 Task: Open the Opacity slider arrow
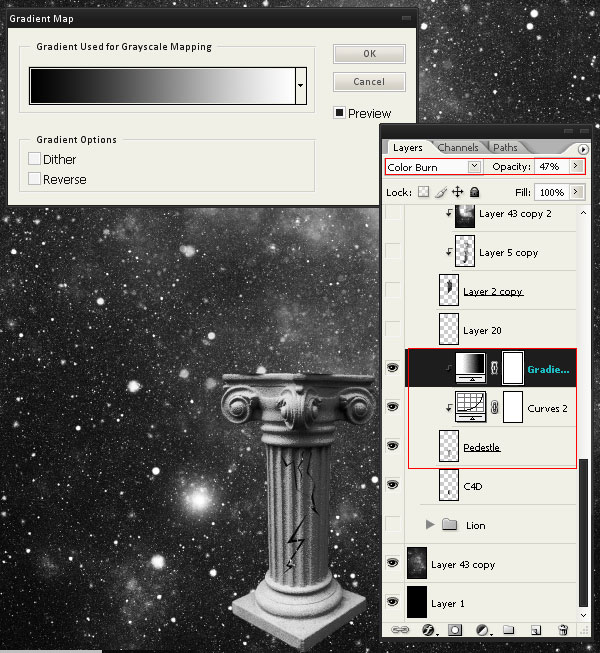[576, 166]
